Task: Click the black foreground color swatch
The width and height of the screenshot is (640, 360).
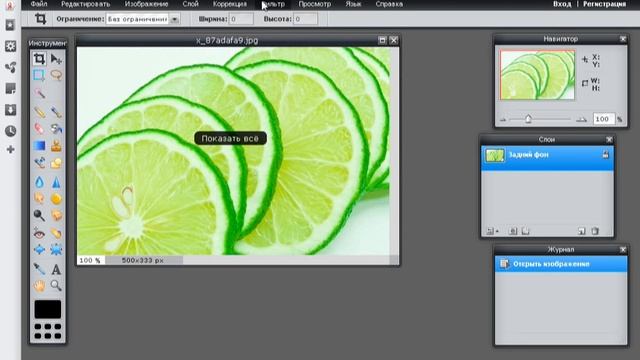Action: [48, 309]
